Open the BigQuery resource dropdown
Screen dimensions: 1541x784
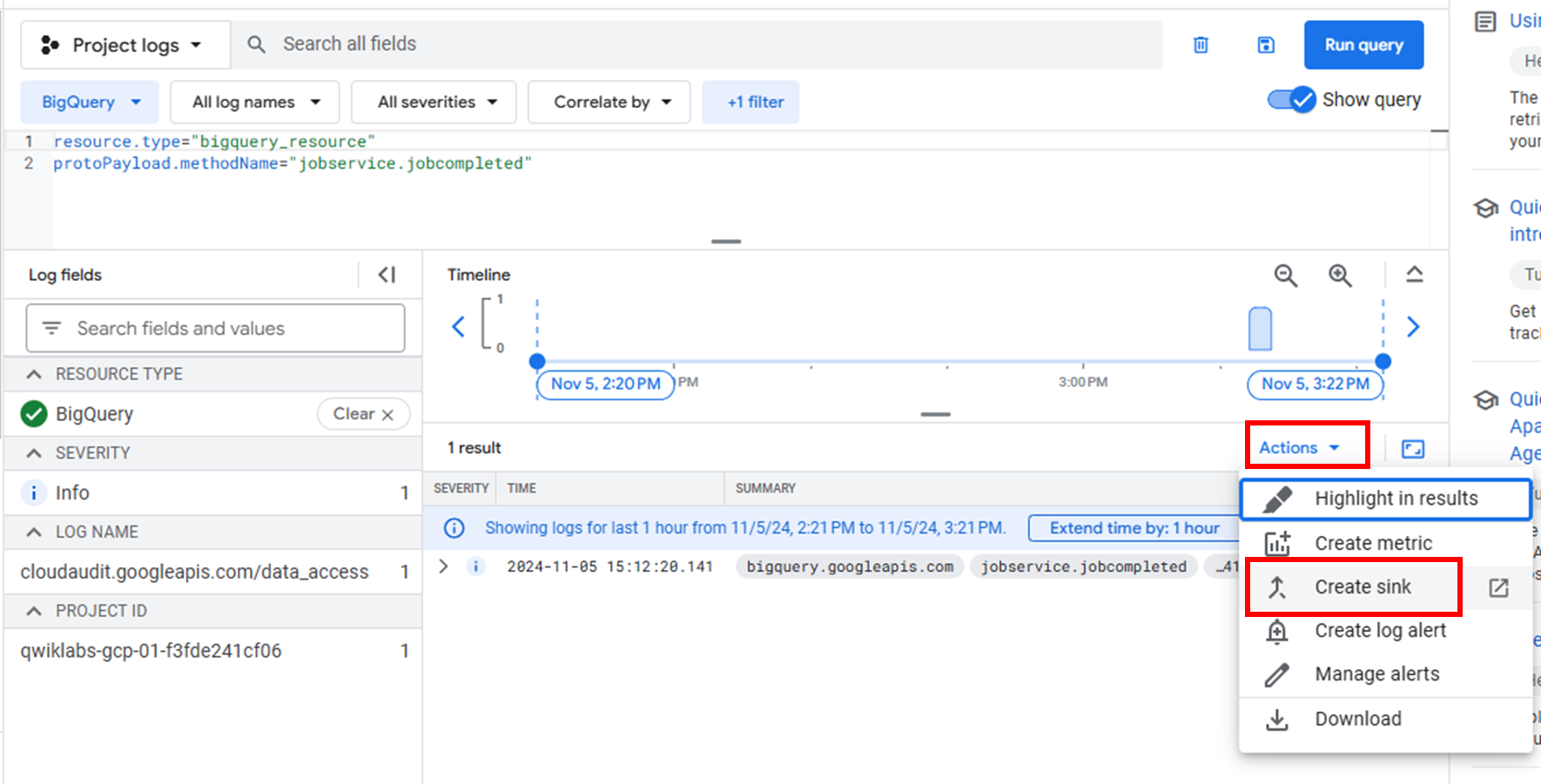click(x=90, y=102)
